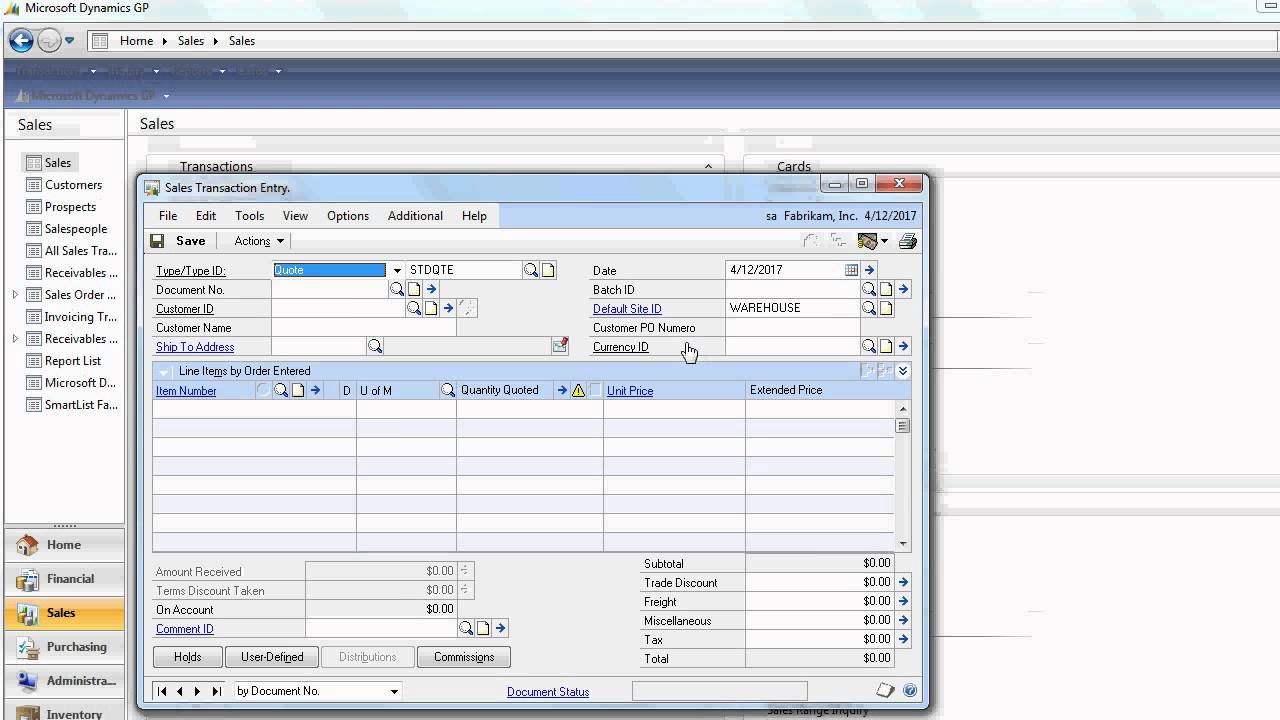Open Customer ID lookup magnifier
Image resolution: width=1280 pixels, height=720 pixels.
413,309
